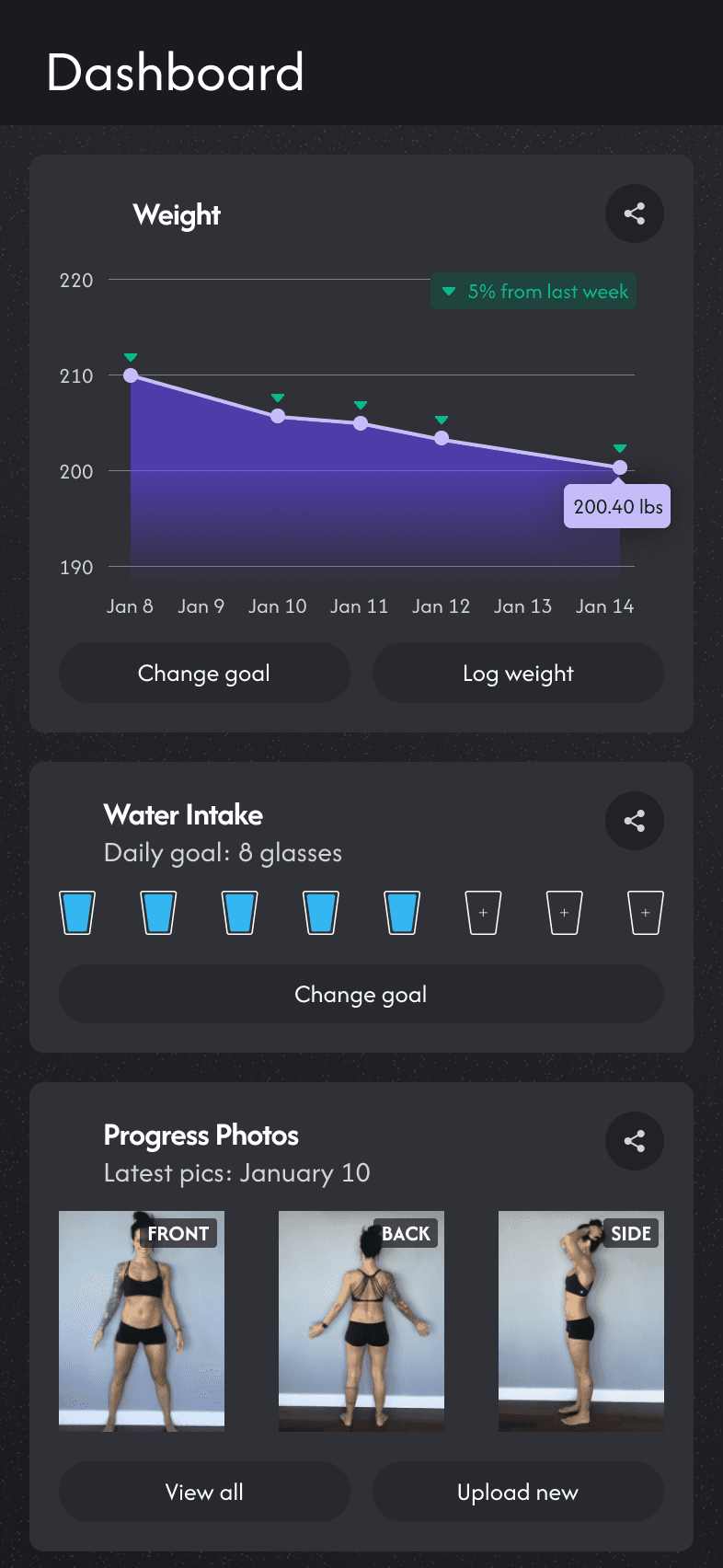Viewport: 723px width, 1568px height.
Task: Select the Jan 8 weight data point
Action: click(131, 375)
